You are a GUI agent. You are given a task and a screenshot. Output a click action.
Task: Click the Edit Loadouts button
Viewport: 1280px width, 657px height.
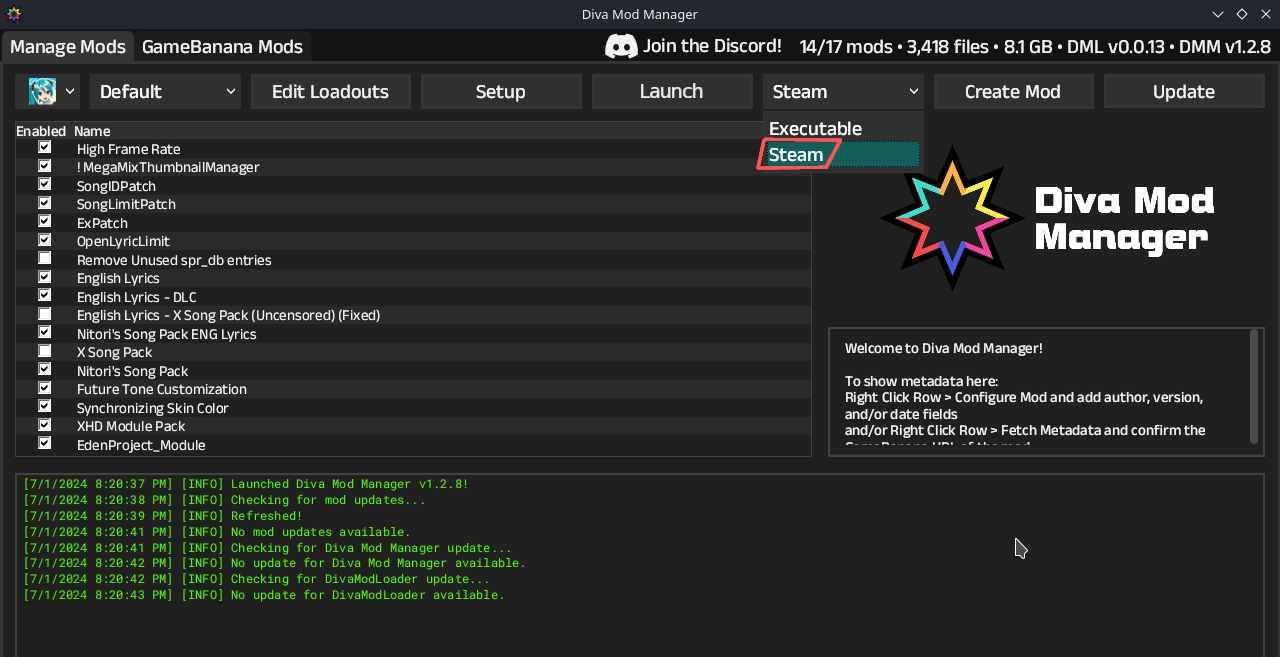coord(330,91)
